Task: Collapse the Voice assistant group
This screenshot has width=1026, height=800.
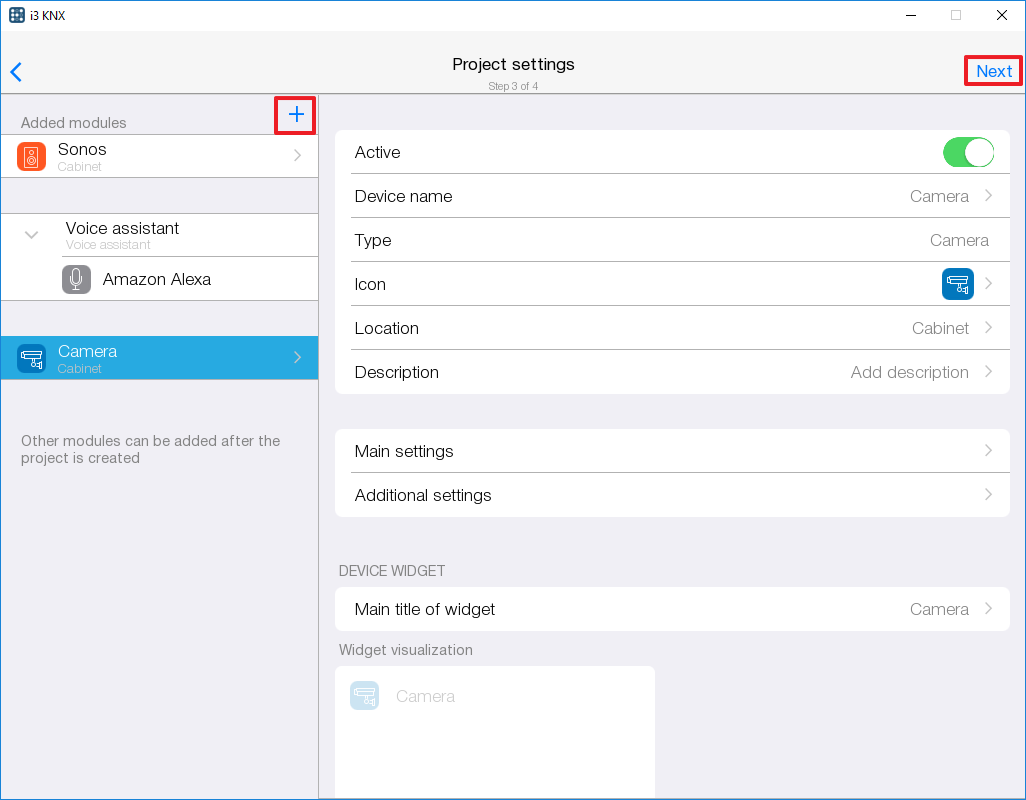Action: point(32,235)
